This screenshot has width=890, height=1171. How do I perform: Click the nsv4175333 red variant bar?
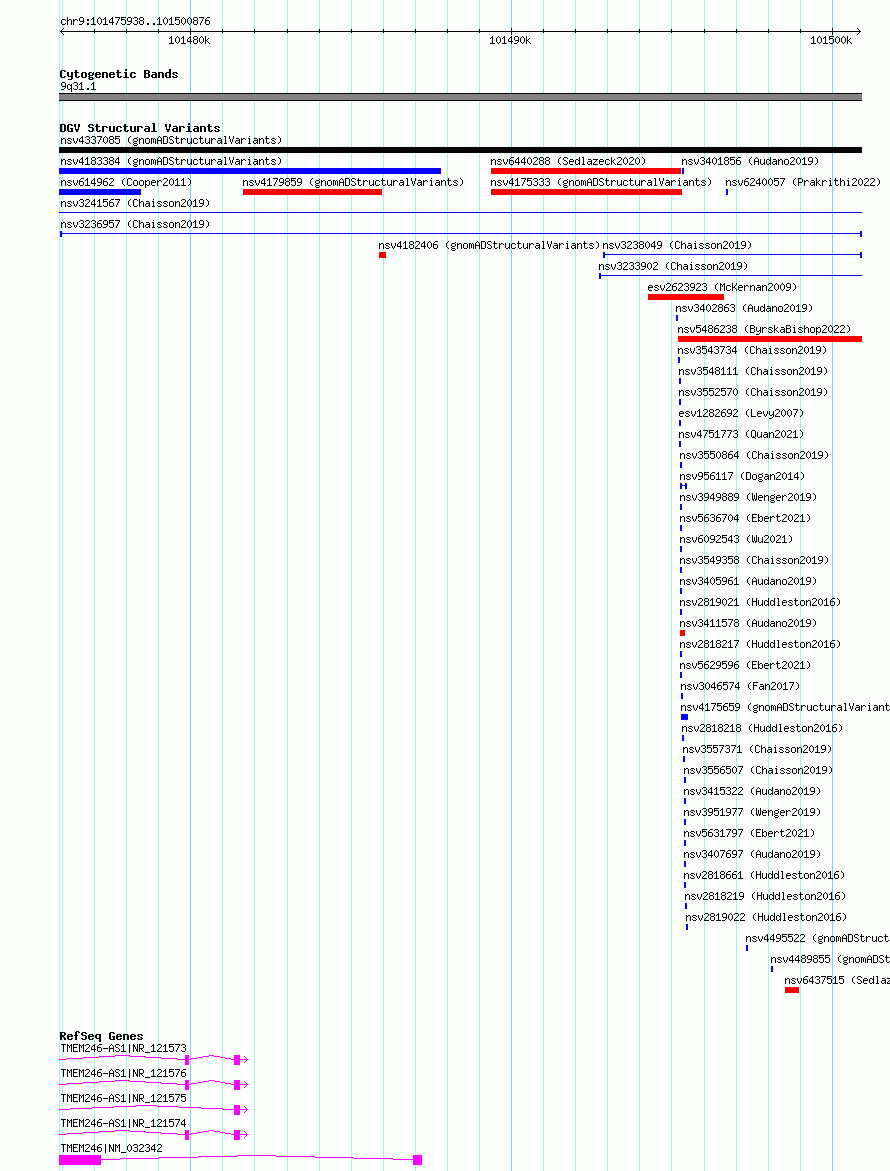586,192
